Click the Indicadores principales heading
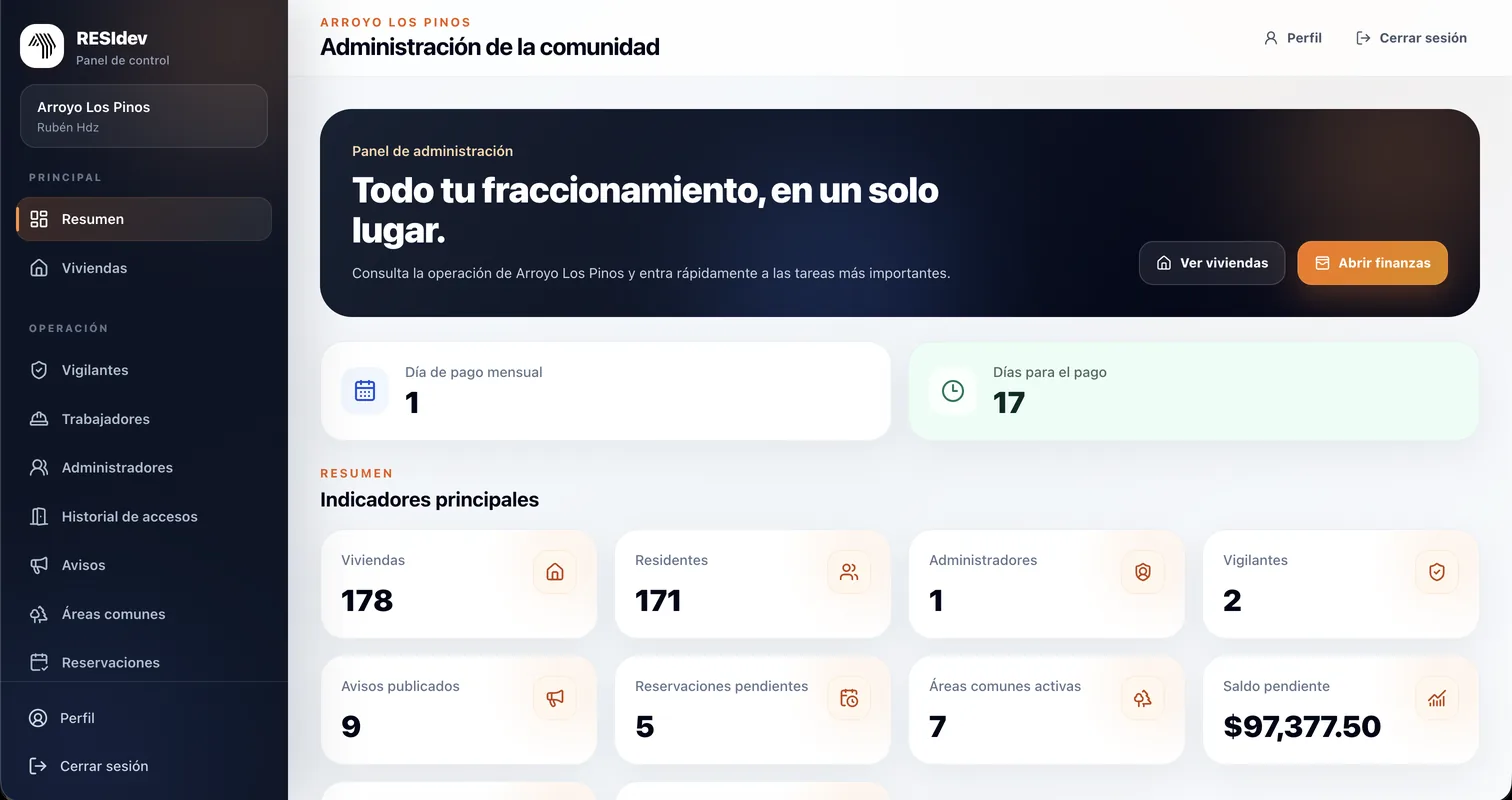The height and width of the screenshot is (800, 1512). point(429,499)
